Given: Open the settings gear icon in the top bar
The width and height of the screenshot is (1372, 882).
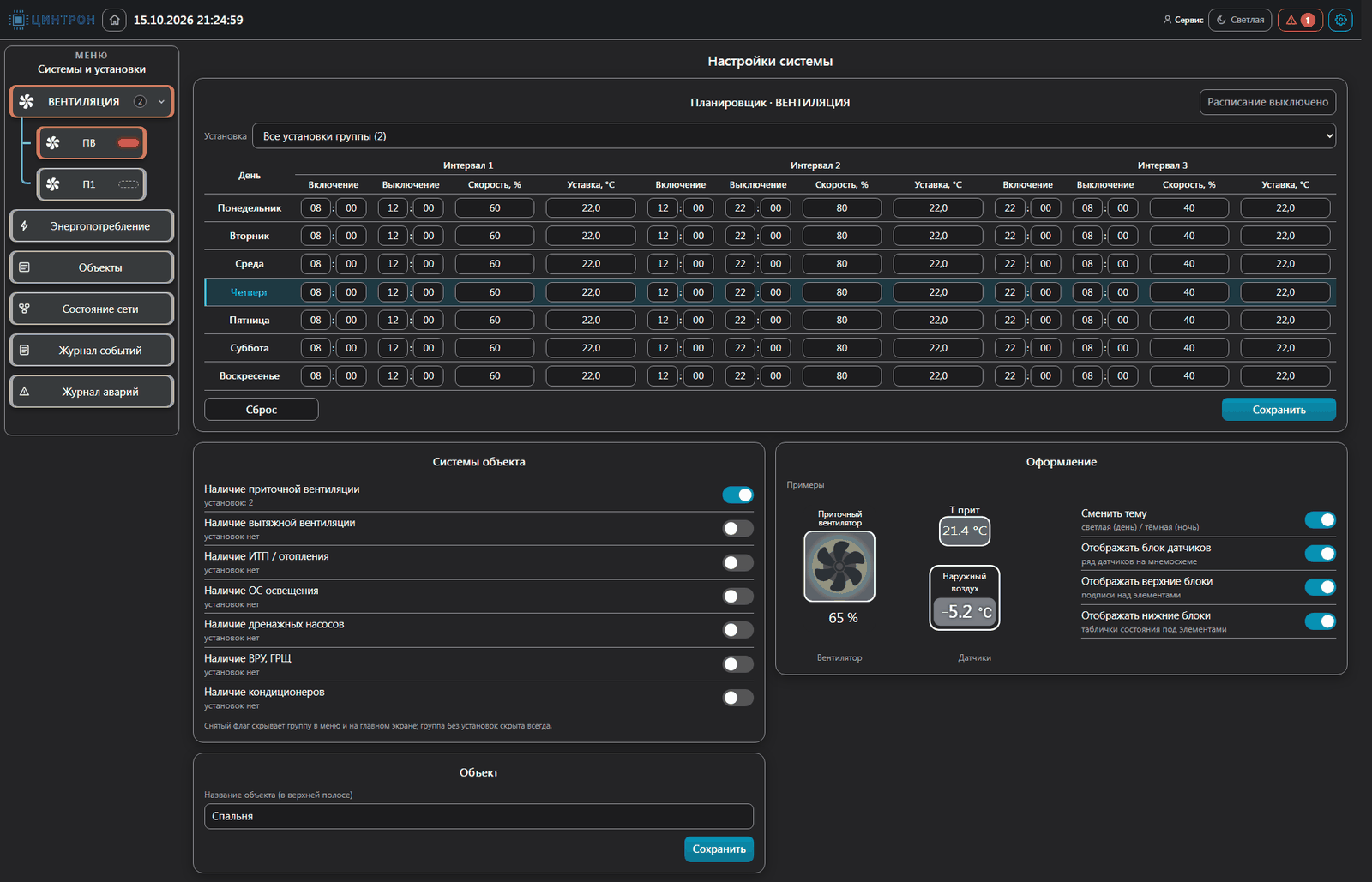Looking at the screenshot, I should click(x=1340, y=20).
